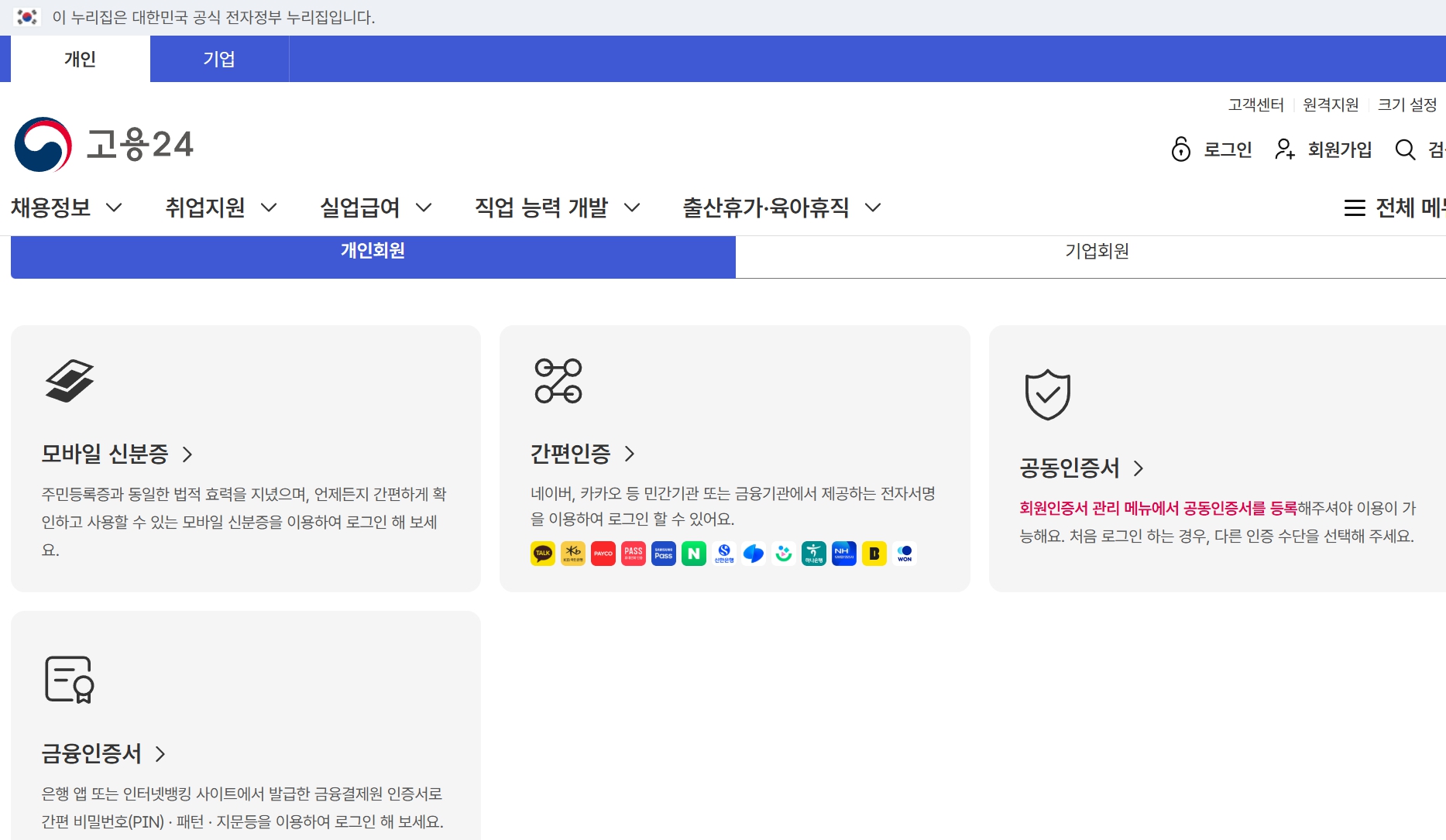1446x840 pixels.
Task: Choose the PAYCO sign-in icon
Action: 603,554
